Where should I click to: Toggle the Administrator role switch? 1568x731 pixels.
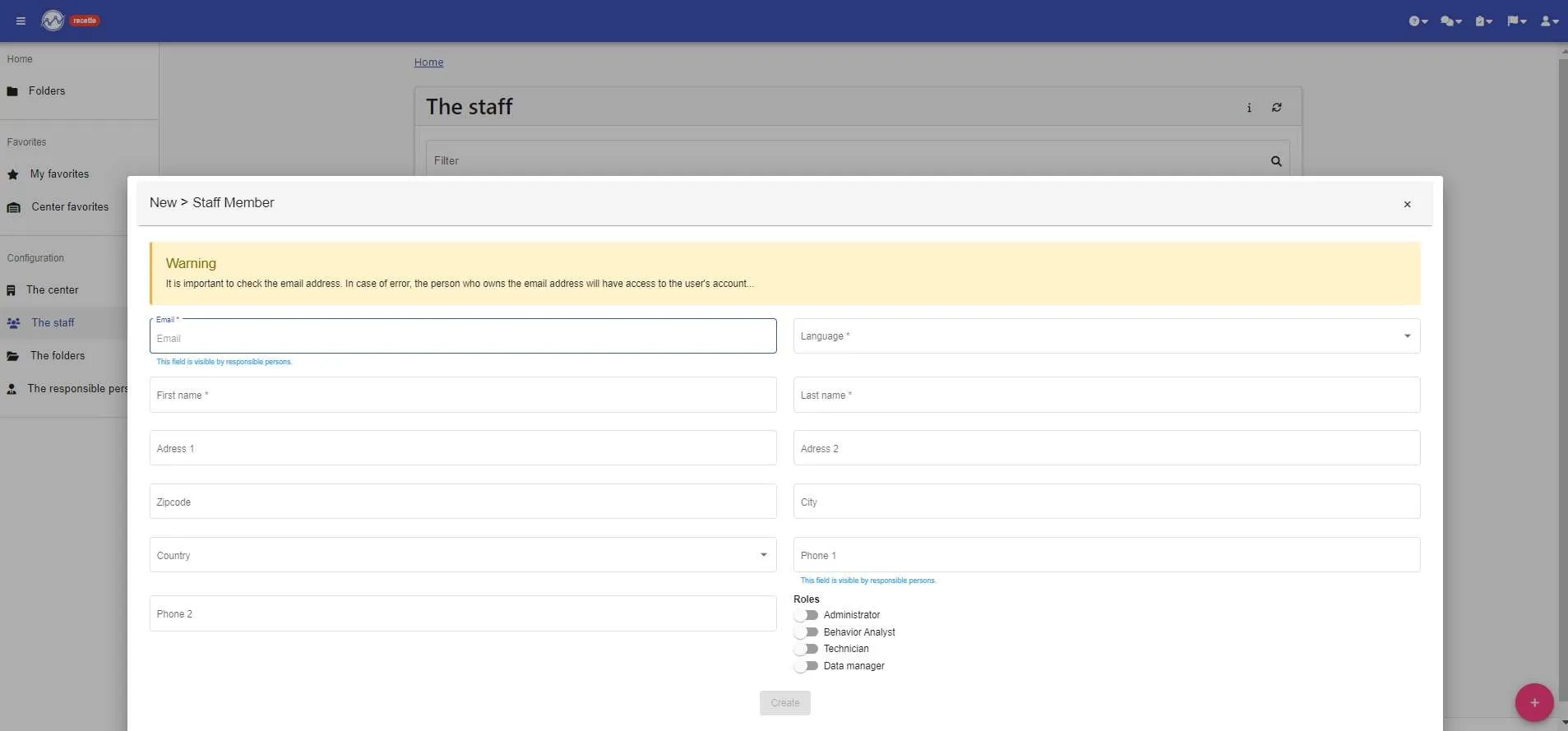coord(806,615)
